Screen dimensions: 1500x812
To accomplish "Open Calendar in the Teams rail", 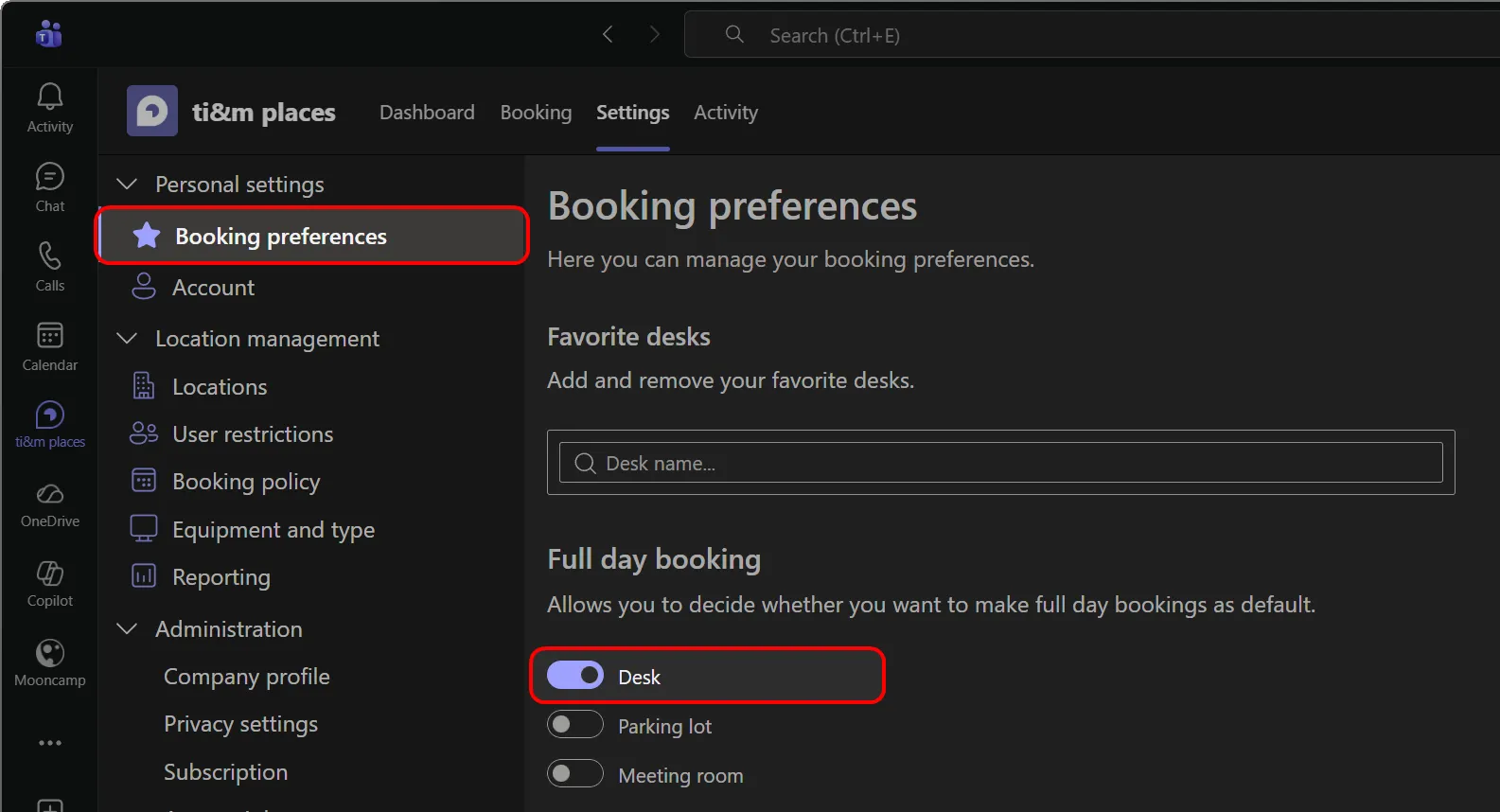I will pyautogui.click(x=50, y=346).
